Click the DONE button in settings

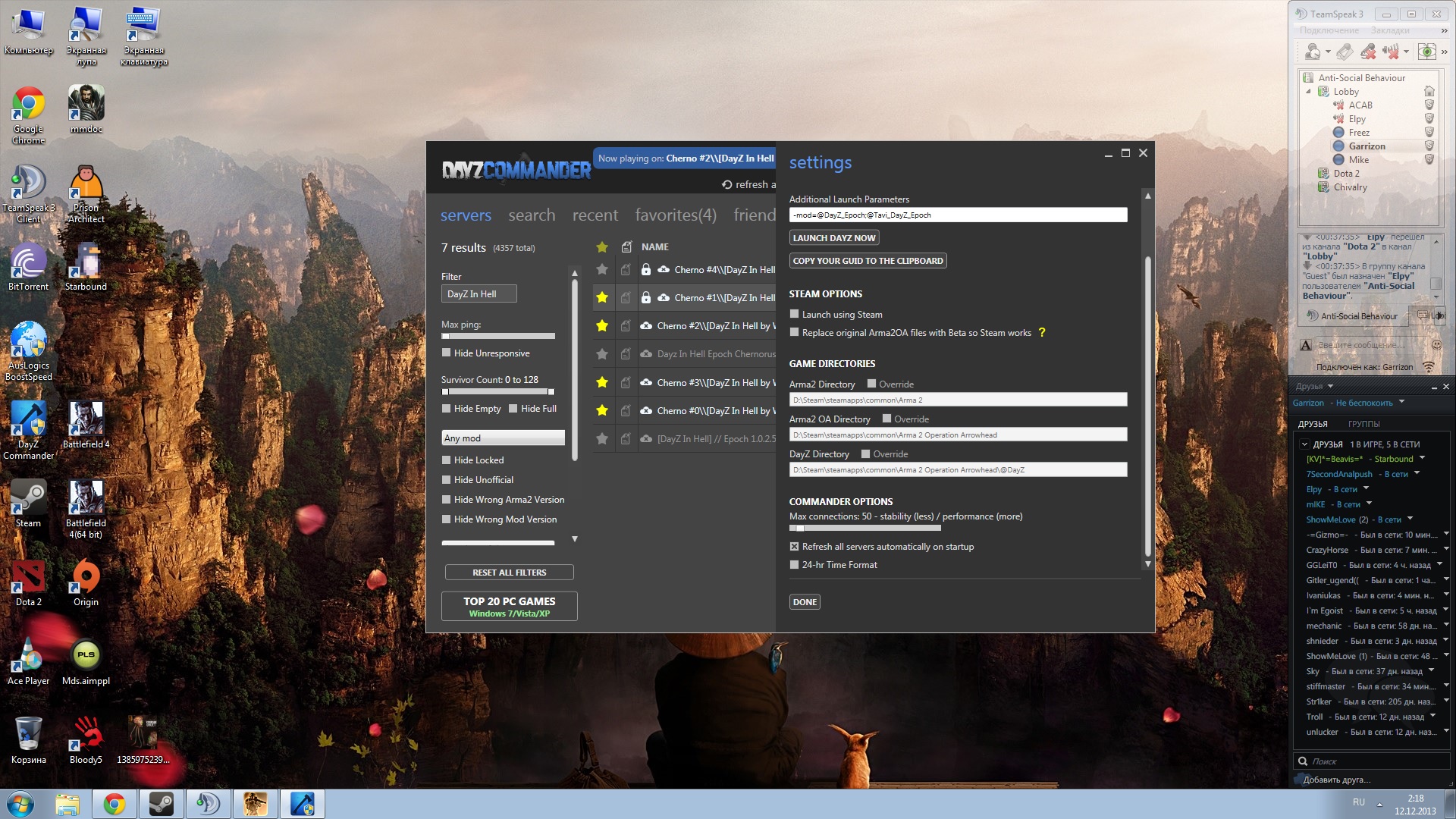[805, 601]
